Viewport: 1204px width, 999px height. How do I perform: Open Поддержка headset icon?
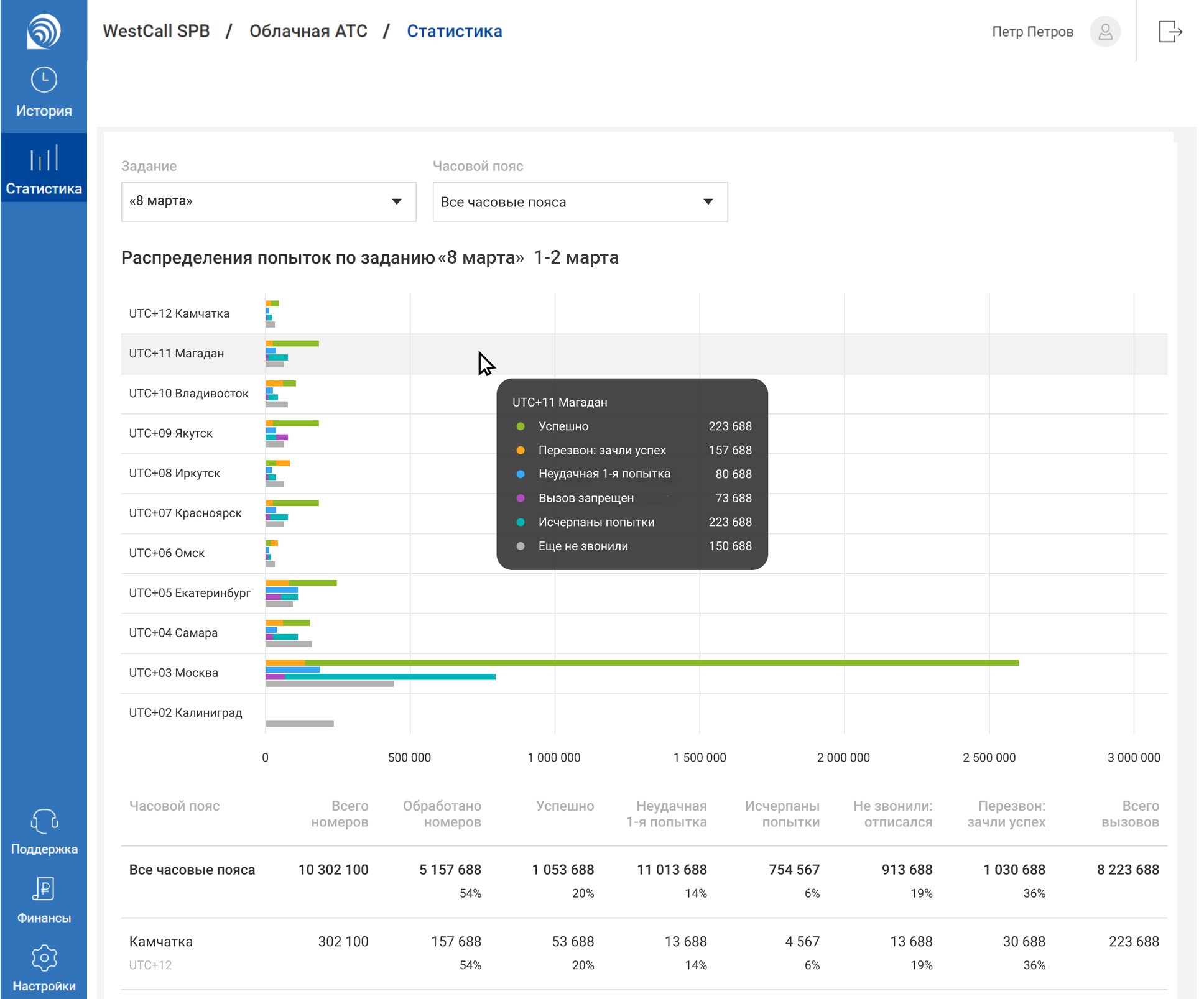[44, 821]
